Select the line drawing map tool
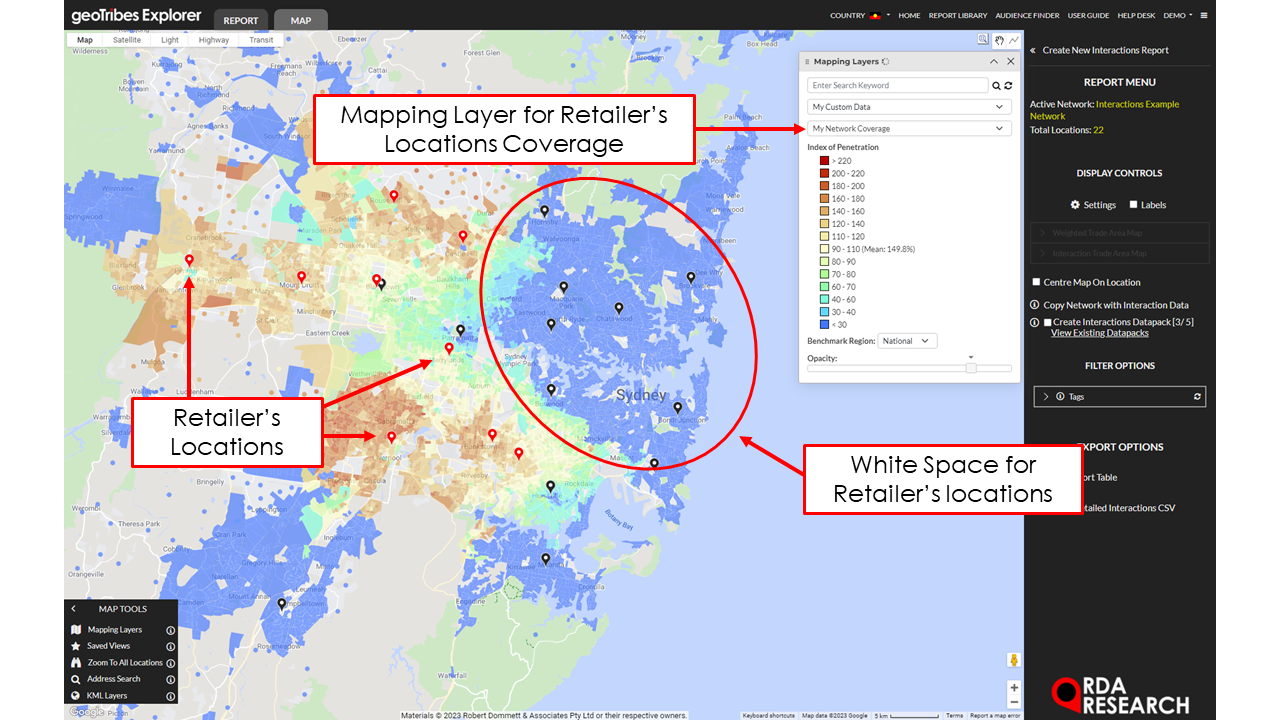The height and width of the screenshot is (720, 1280). [1013, 40]
